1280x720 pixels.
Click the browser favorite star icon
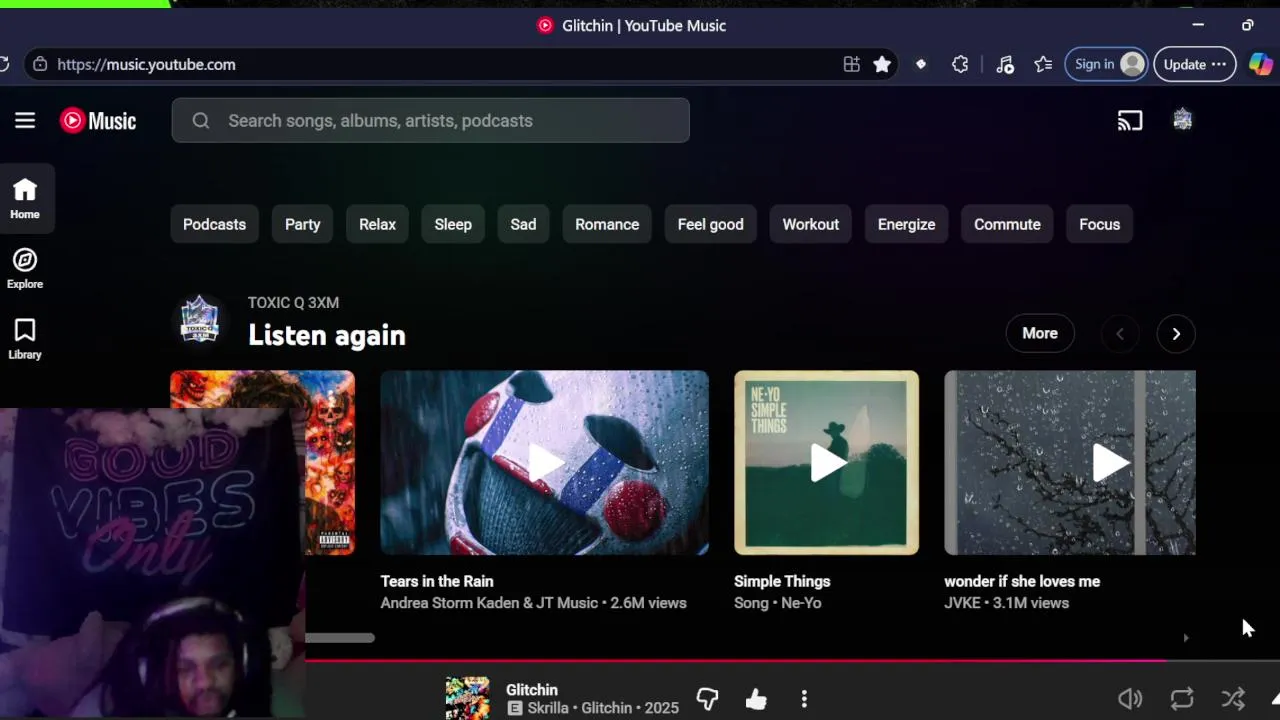(882, 64)
